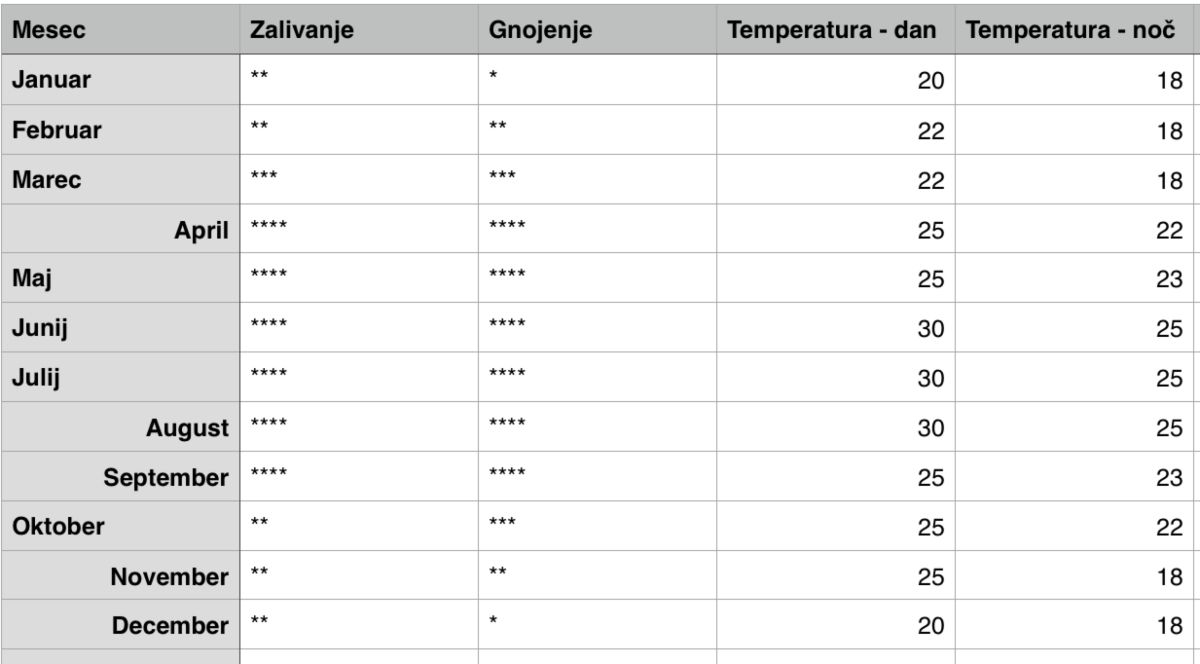This screenshot has height=664, width=1200.
Task: Click Januar's daytime temperature value 20
Action: [931, 82]
